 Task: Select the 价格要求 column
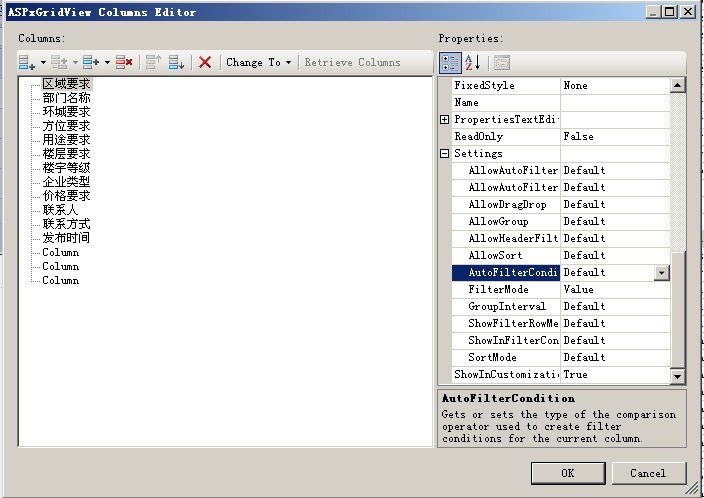66,196
